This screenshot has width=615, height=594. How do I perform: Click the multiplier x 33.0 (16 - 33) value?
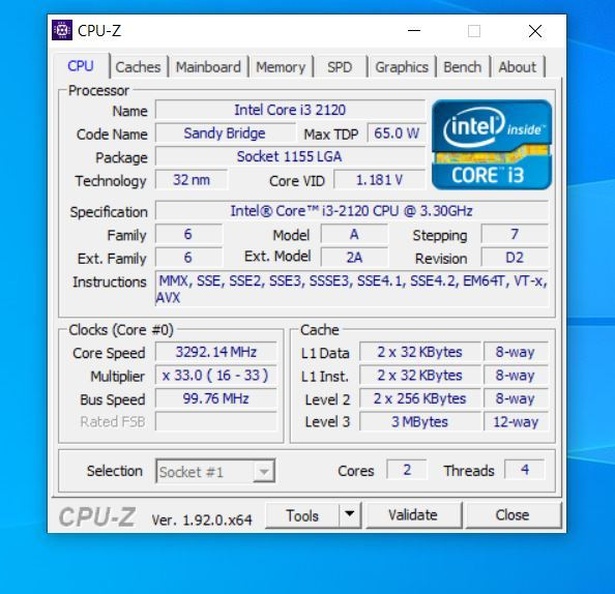216,375
